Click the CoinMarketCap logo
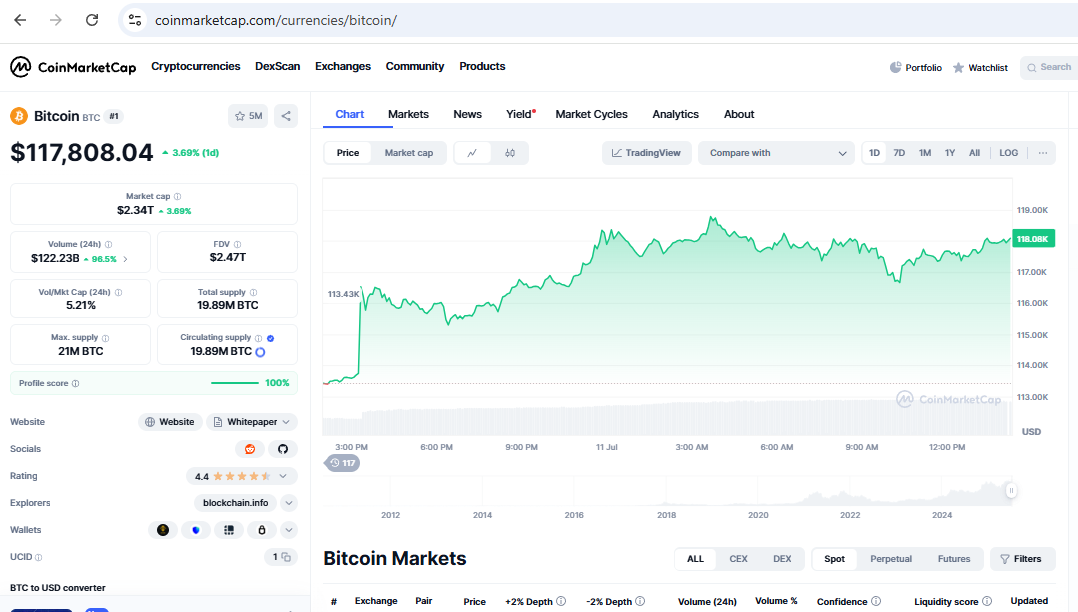The image size is (1078, 612). click(73, 67)
